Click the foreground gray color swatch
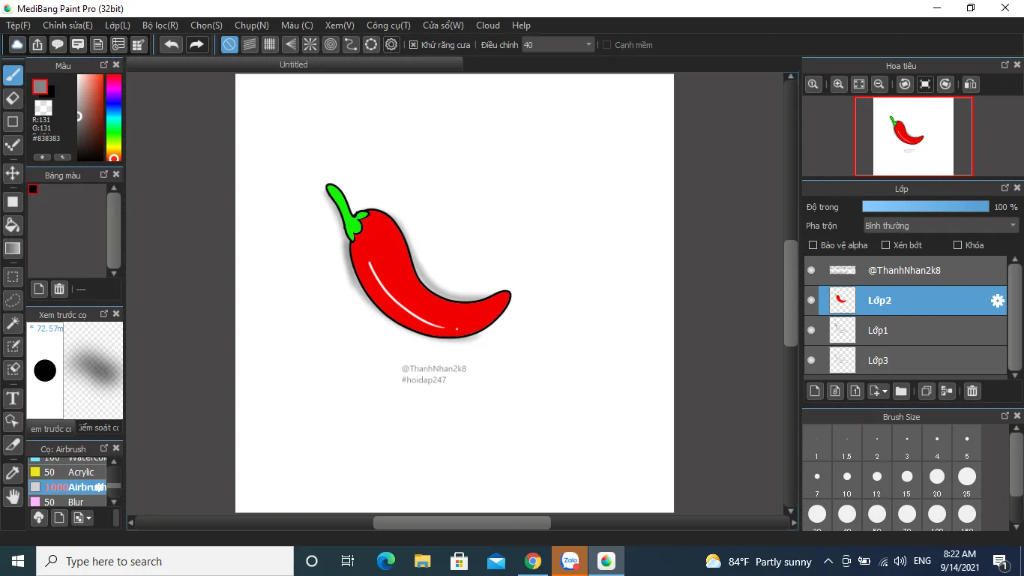The image size is (1024, 576). 40,86
